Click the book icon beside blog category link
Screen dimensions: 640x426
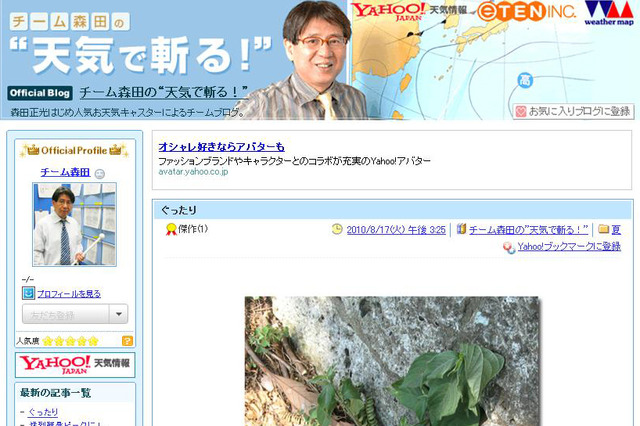461,229
